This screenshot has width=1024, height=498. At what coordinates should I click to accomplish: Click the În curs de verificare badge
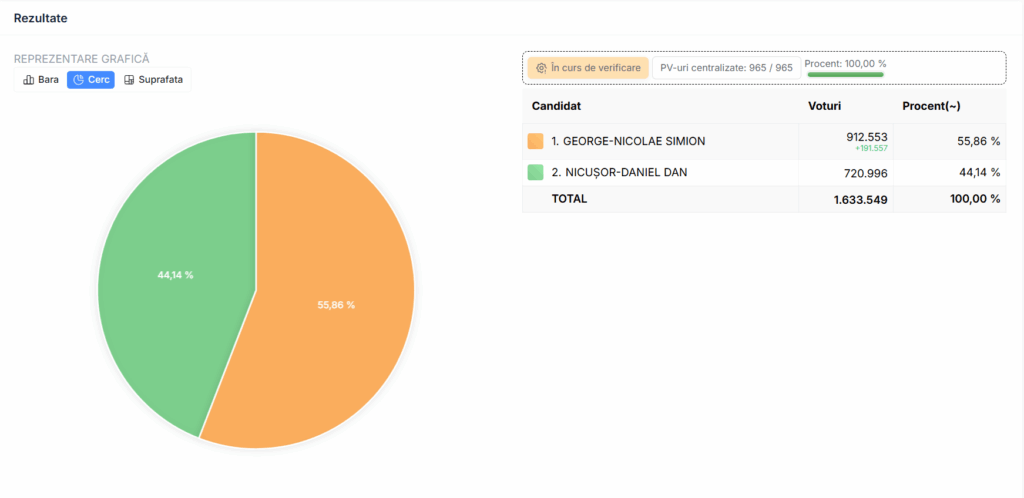pos(588,68)
